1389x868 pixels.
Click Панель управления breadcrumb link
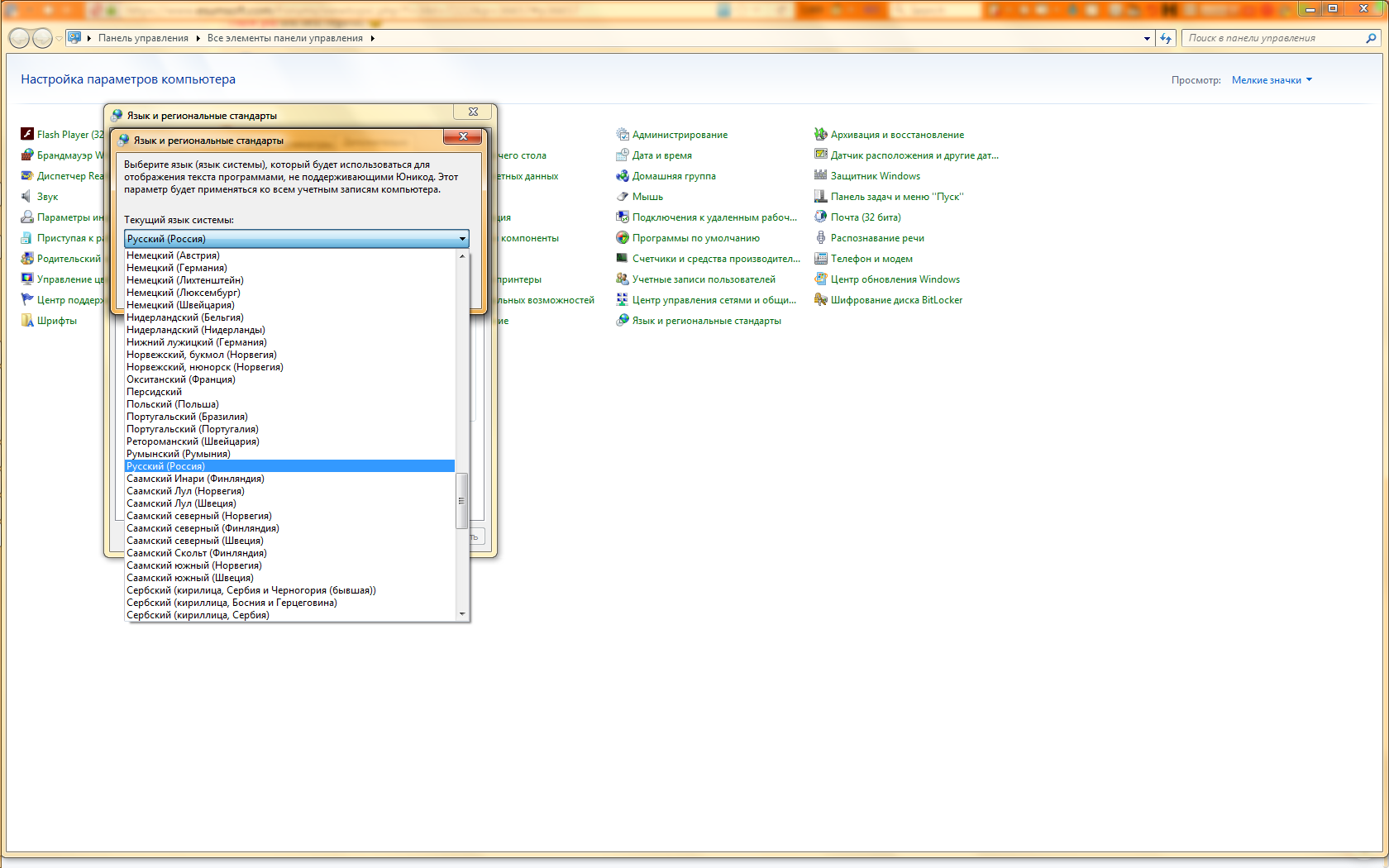pyautogui.click(x=143, y=38)
